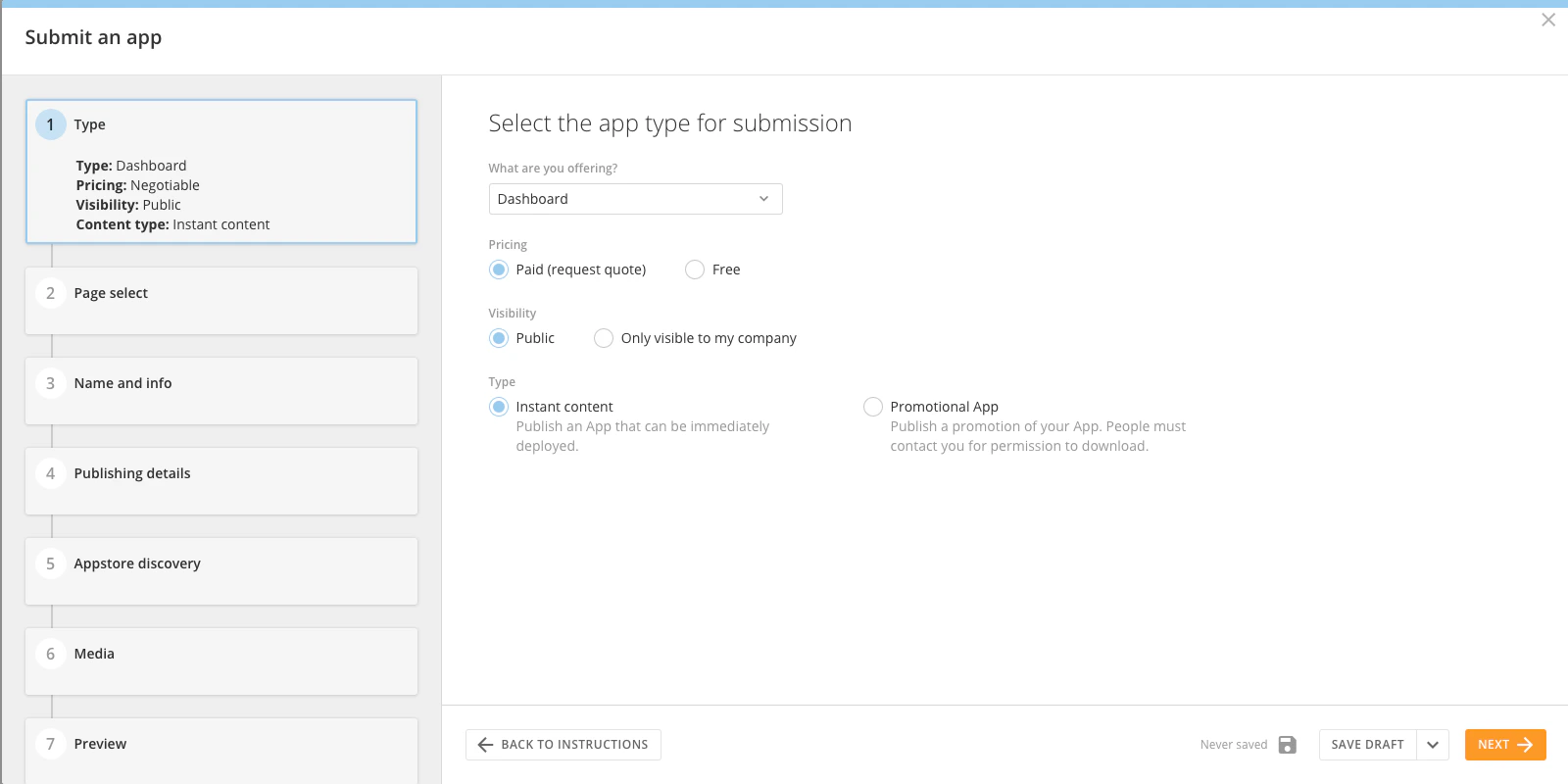Click the Next button

point(1505,745)
